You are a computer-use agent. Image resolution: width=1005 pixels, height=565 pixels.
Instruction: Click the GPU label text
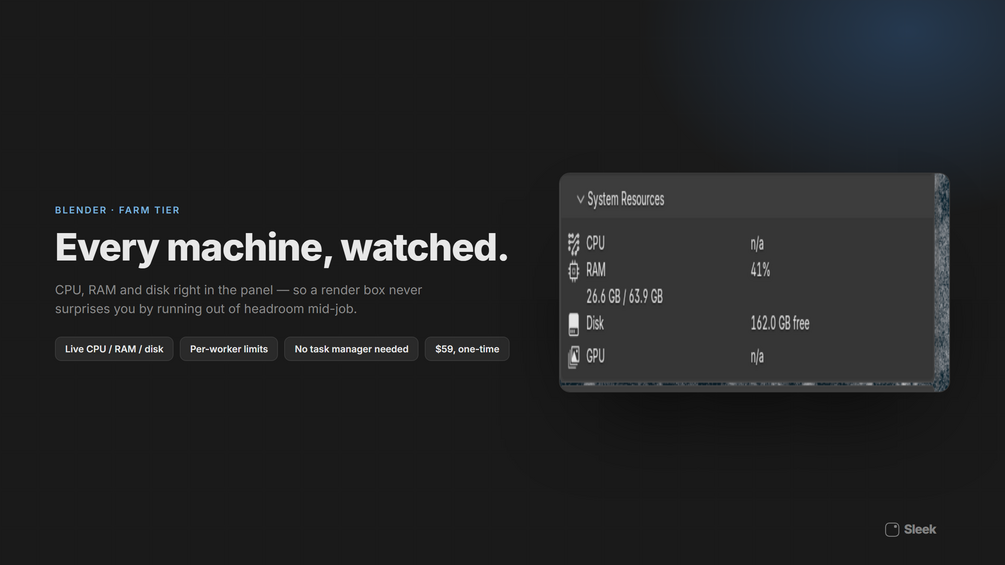pos(595,356)
